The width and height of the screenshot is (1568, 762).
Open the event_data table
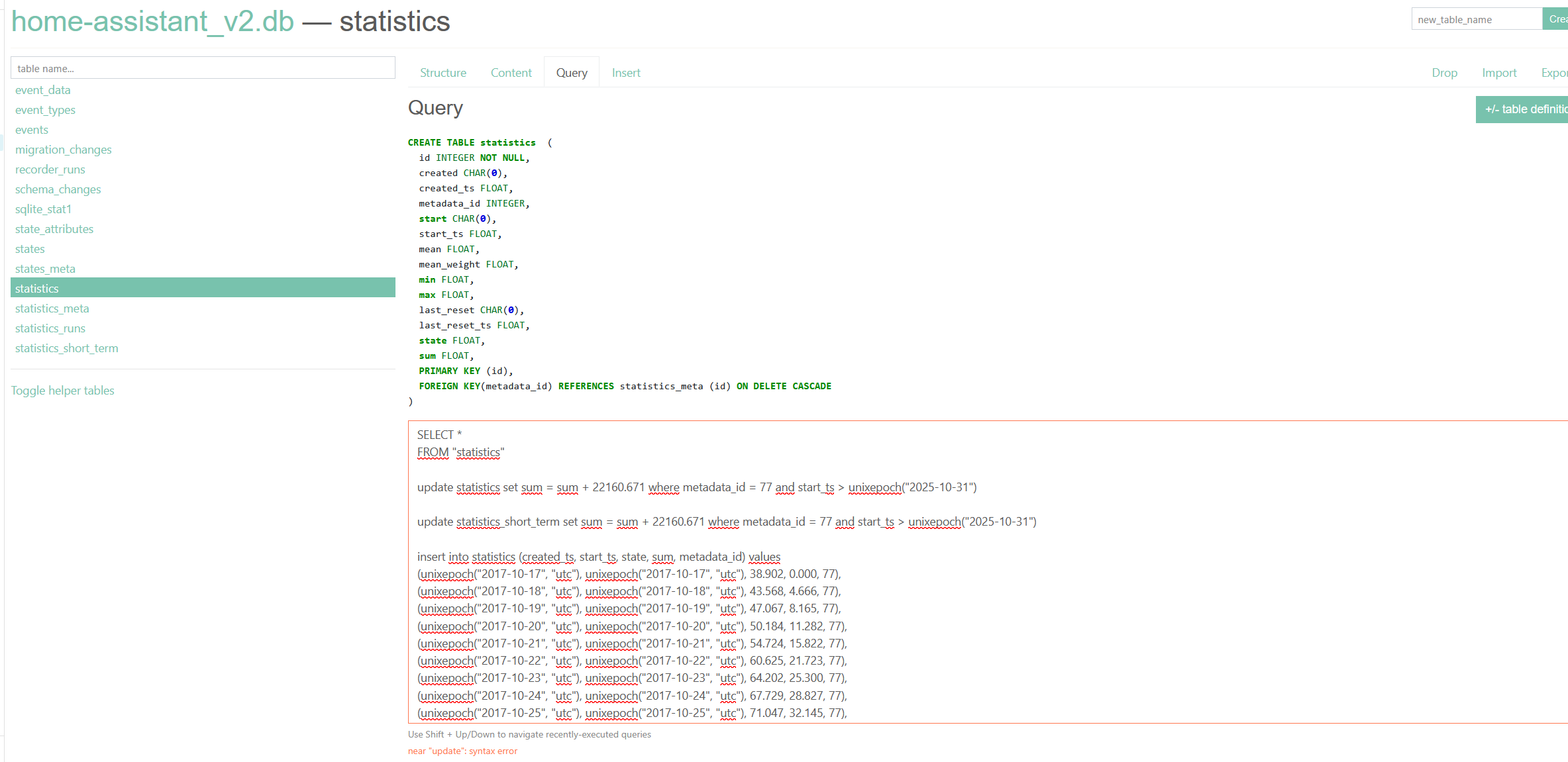[42, 90]
